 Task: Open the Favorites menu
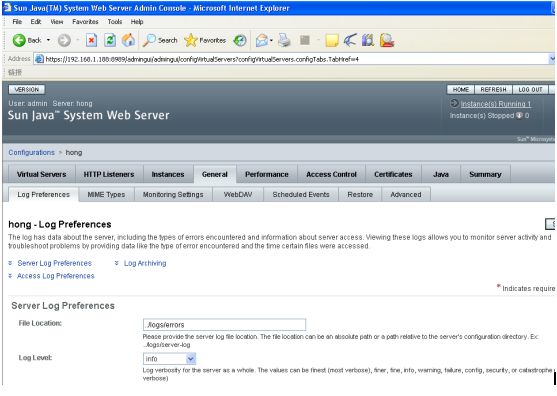85,22
